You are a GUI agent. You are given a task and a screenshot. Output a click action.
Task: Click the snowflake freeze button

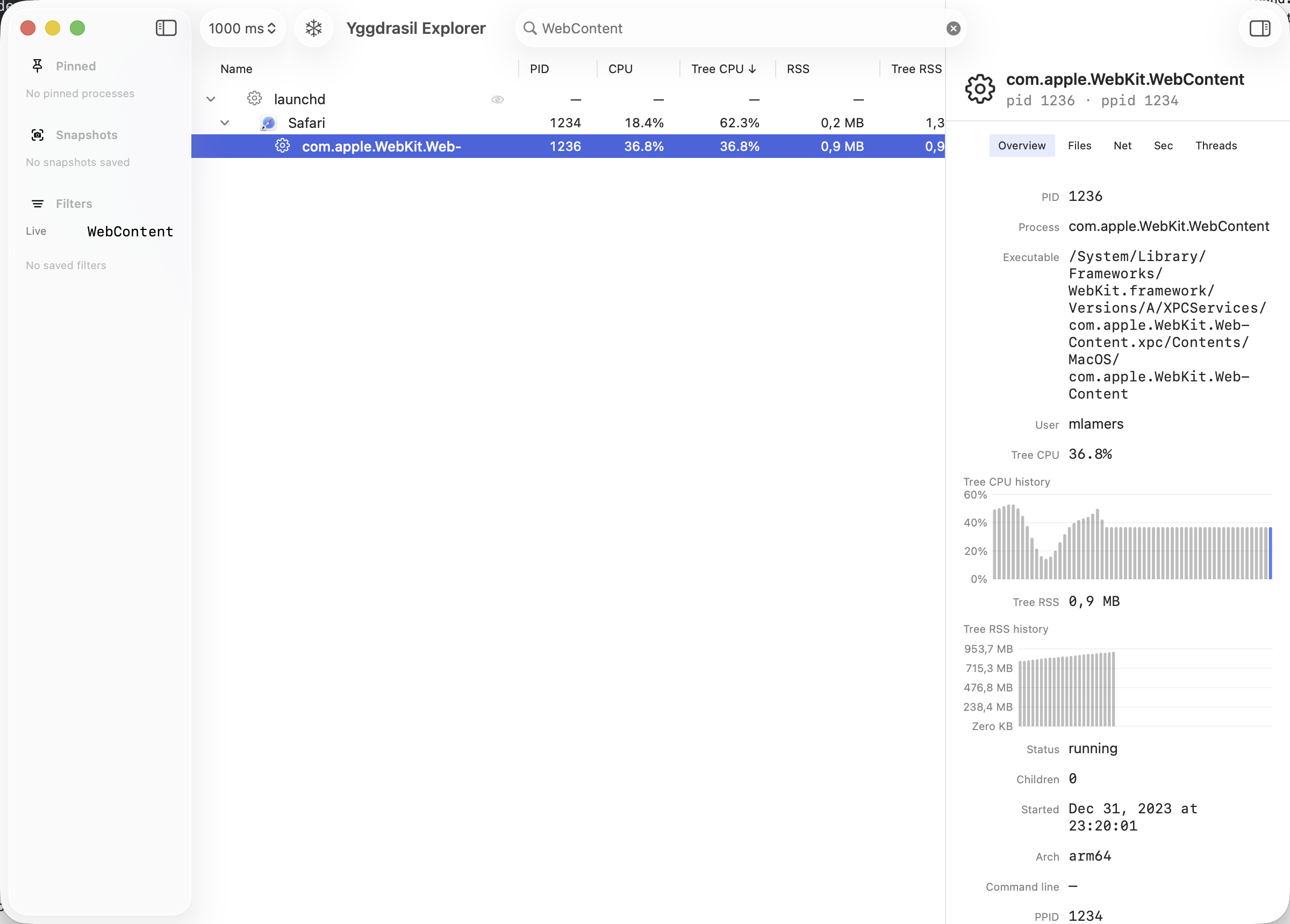[x=313, y=28]
